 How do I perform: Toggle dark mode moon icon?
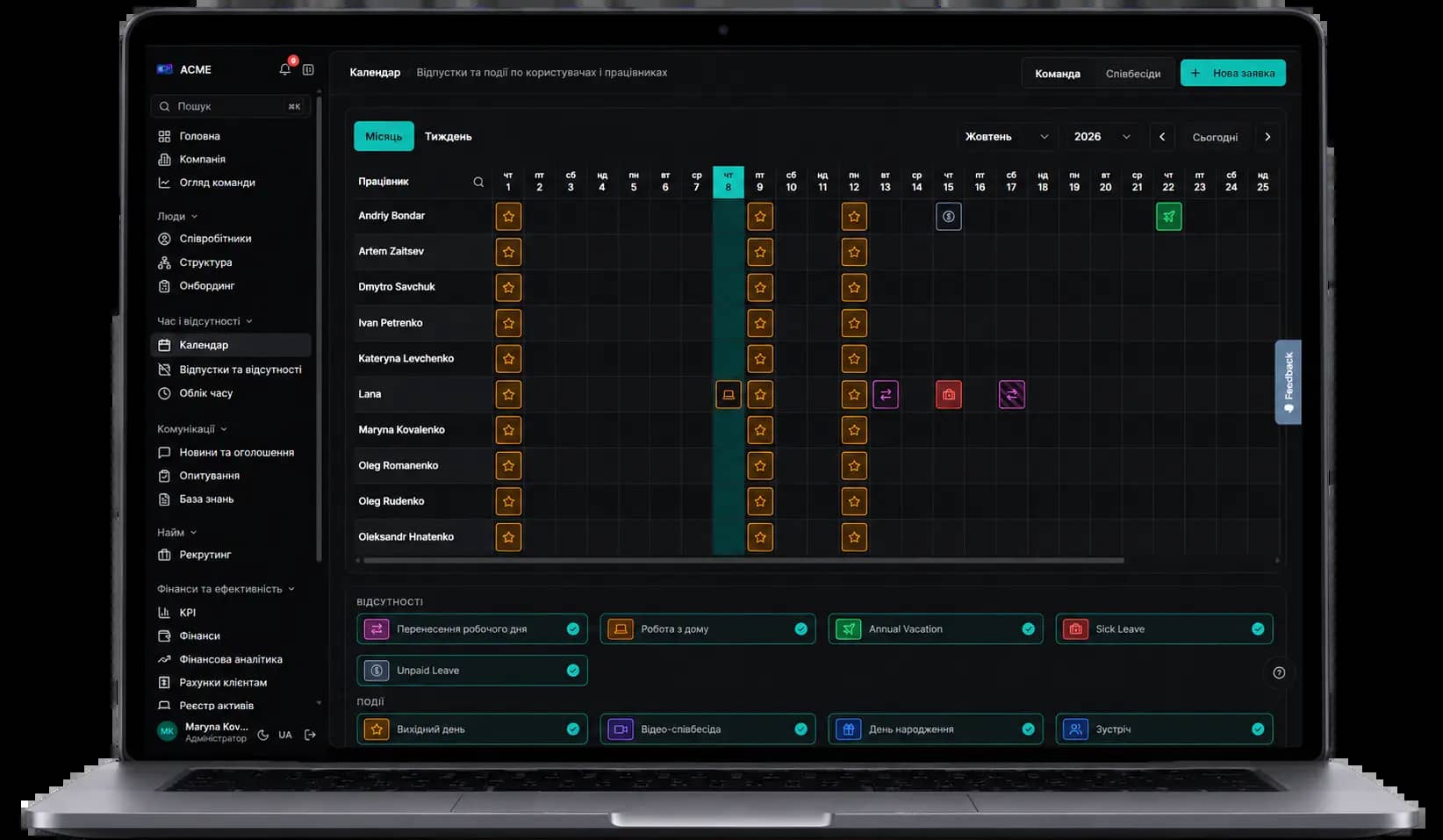(262, 735)
